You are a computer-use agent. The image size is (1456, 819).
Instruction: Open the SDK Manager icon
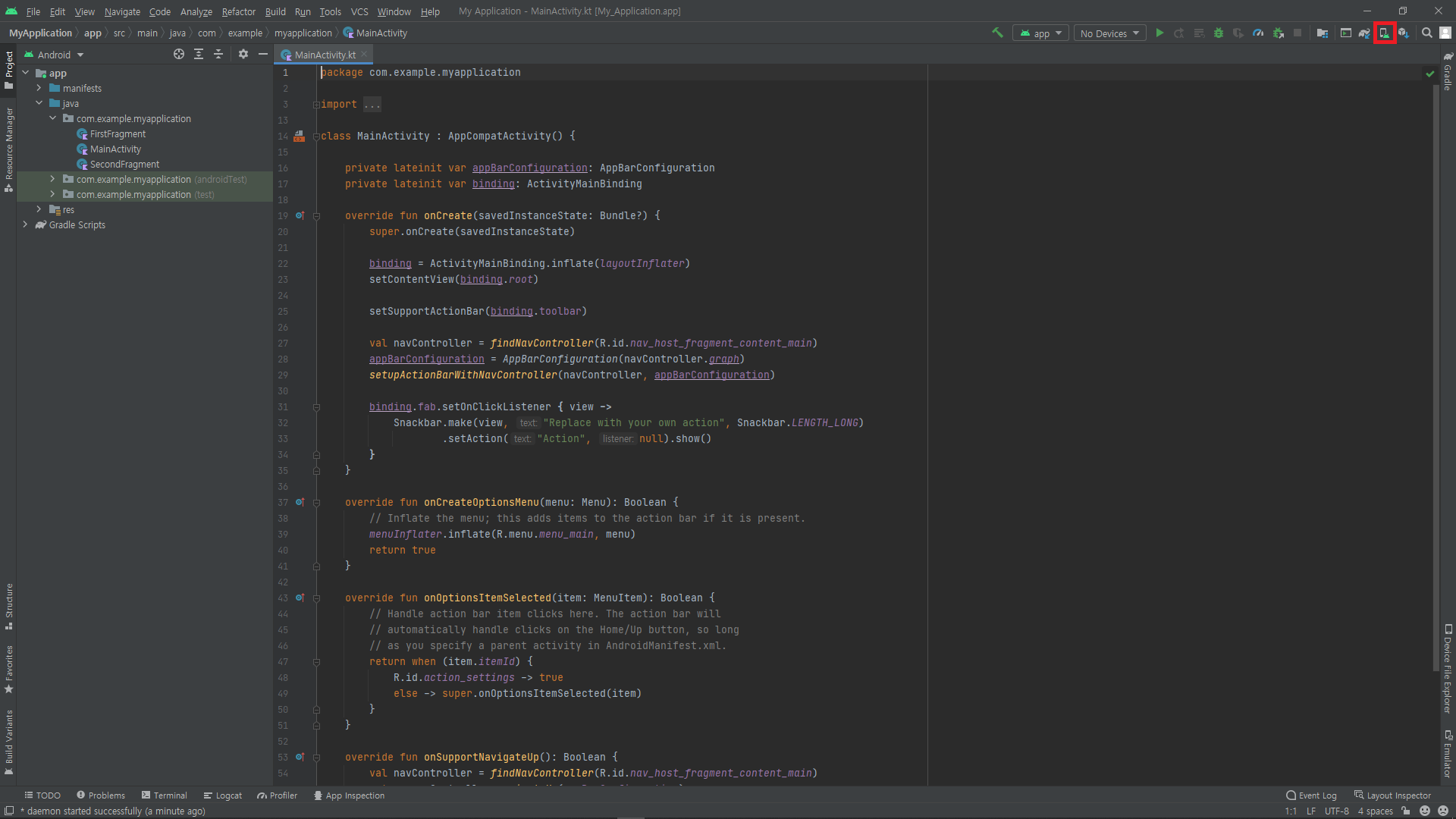[x=1404, y=33]
